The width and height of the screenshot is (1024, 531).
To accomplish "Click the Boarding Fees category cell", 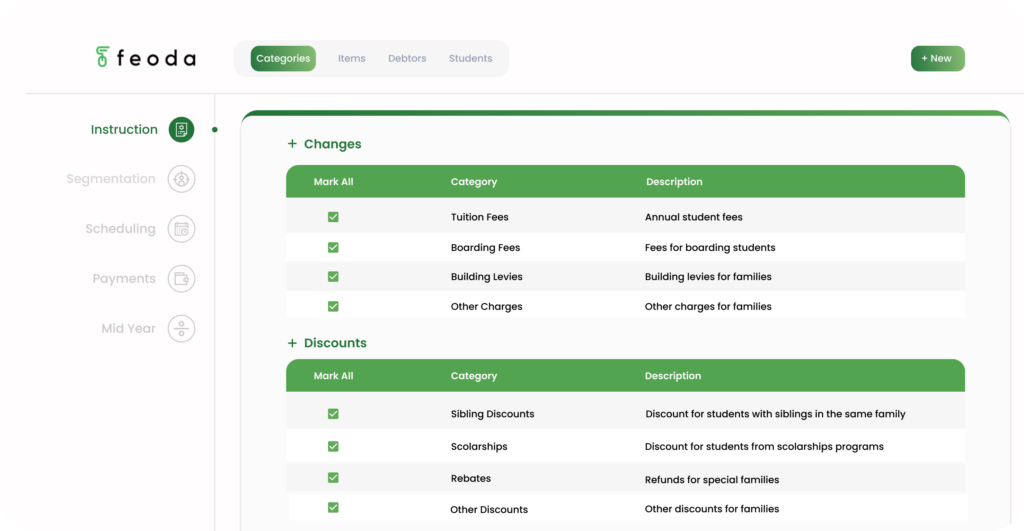I will [485, 248].
